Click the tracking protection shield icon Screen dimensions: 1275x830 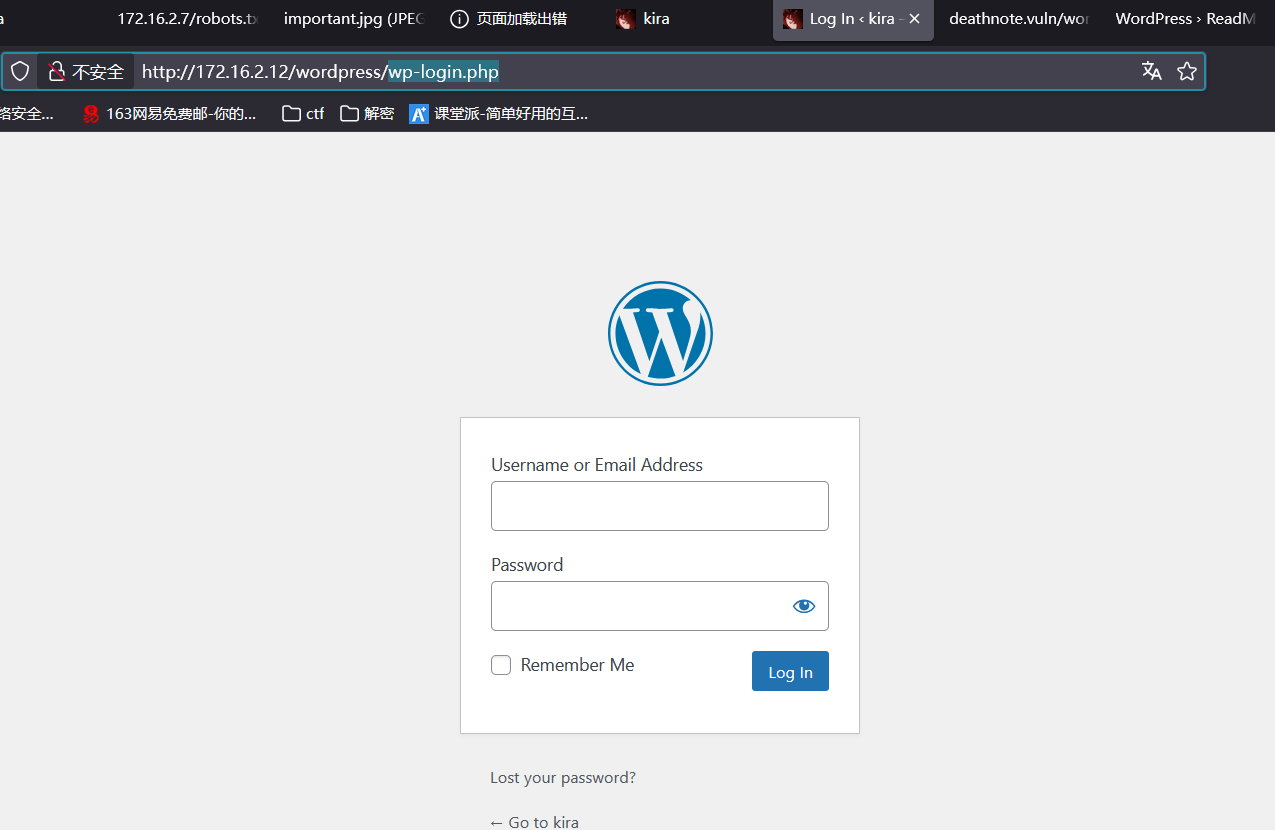[20, 71]
